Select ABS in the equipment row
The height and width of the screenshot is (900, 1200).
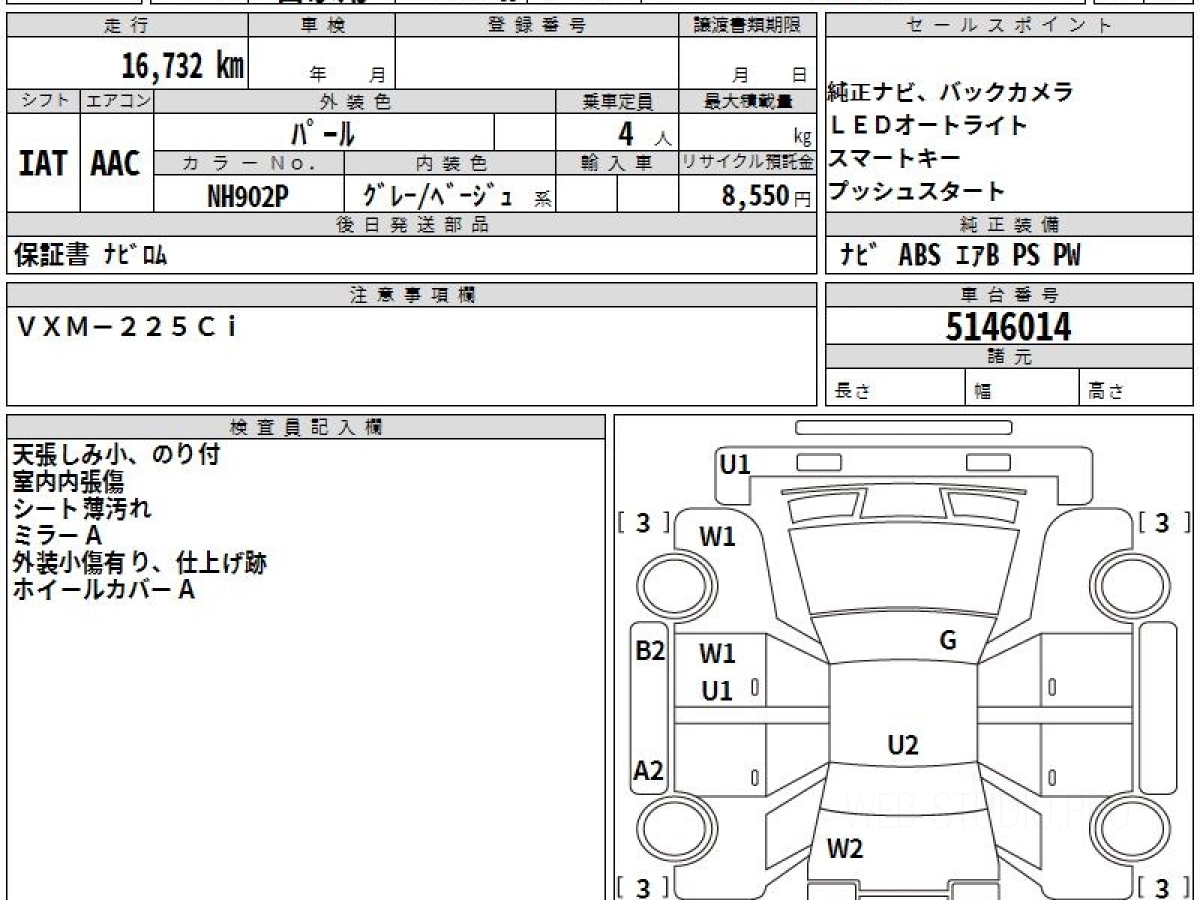coord(919,256)
